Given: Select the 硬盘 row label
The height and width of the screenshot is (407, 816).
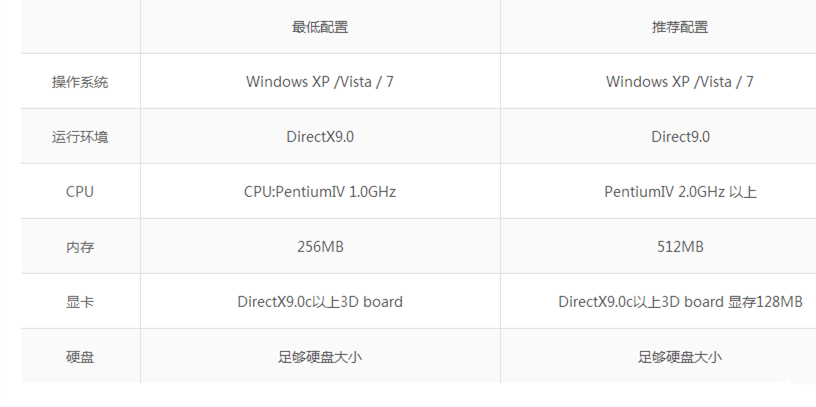Looking at the screenshot, I should [x=80, y=356].
